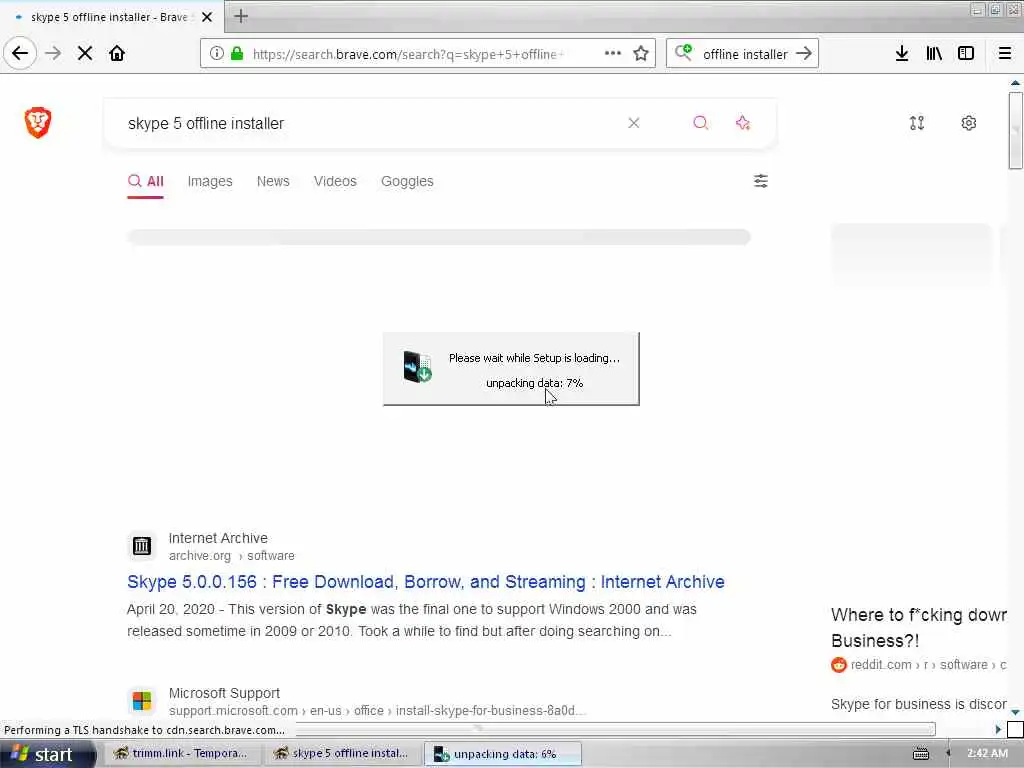Toggle the browser sidebar

pos(966,53)
